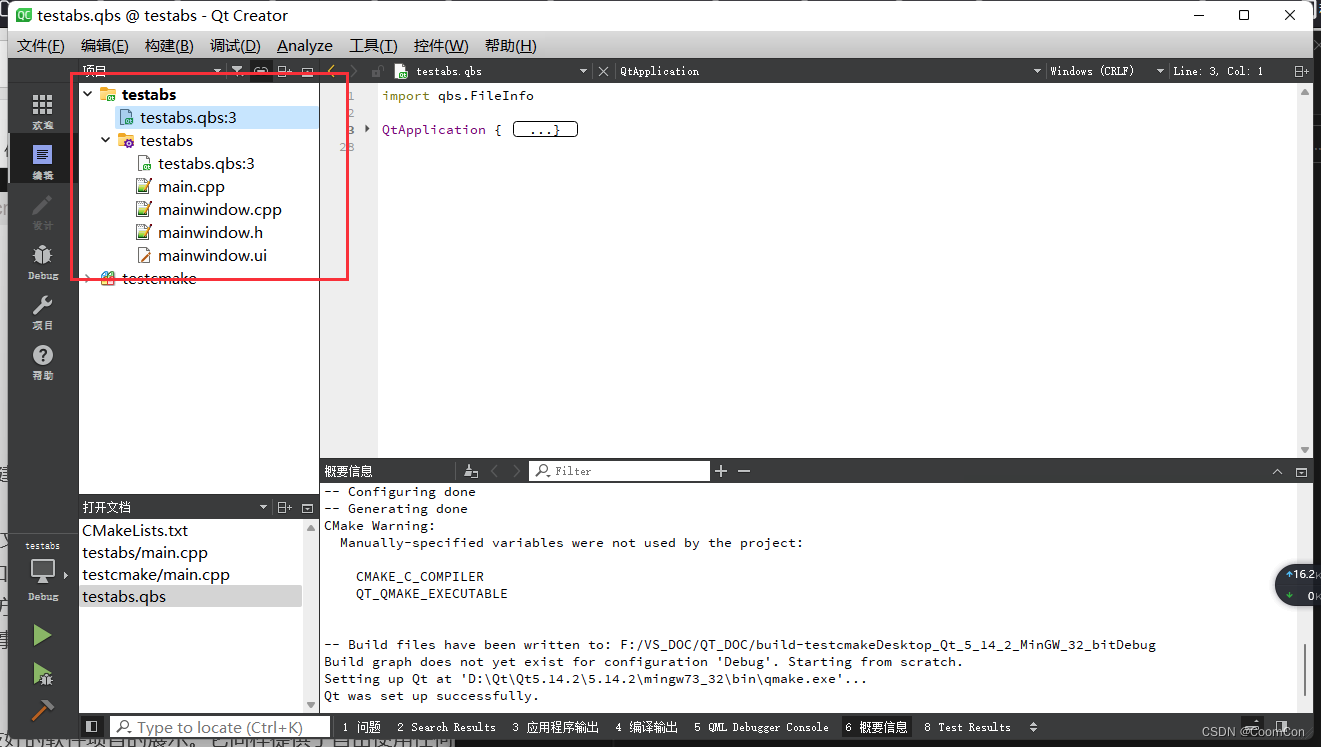Build project with the hammer icon

point(42,710)
